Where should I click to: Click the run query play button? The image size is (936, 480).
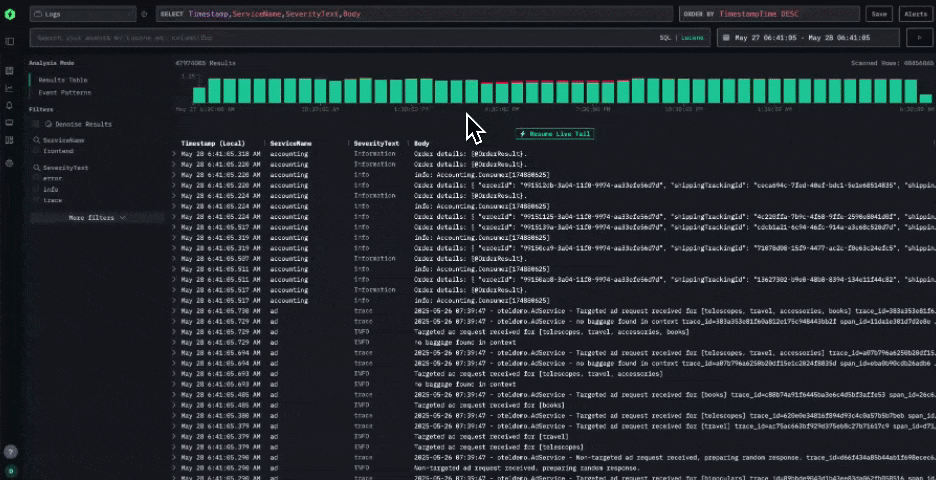point(916,37)
